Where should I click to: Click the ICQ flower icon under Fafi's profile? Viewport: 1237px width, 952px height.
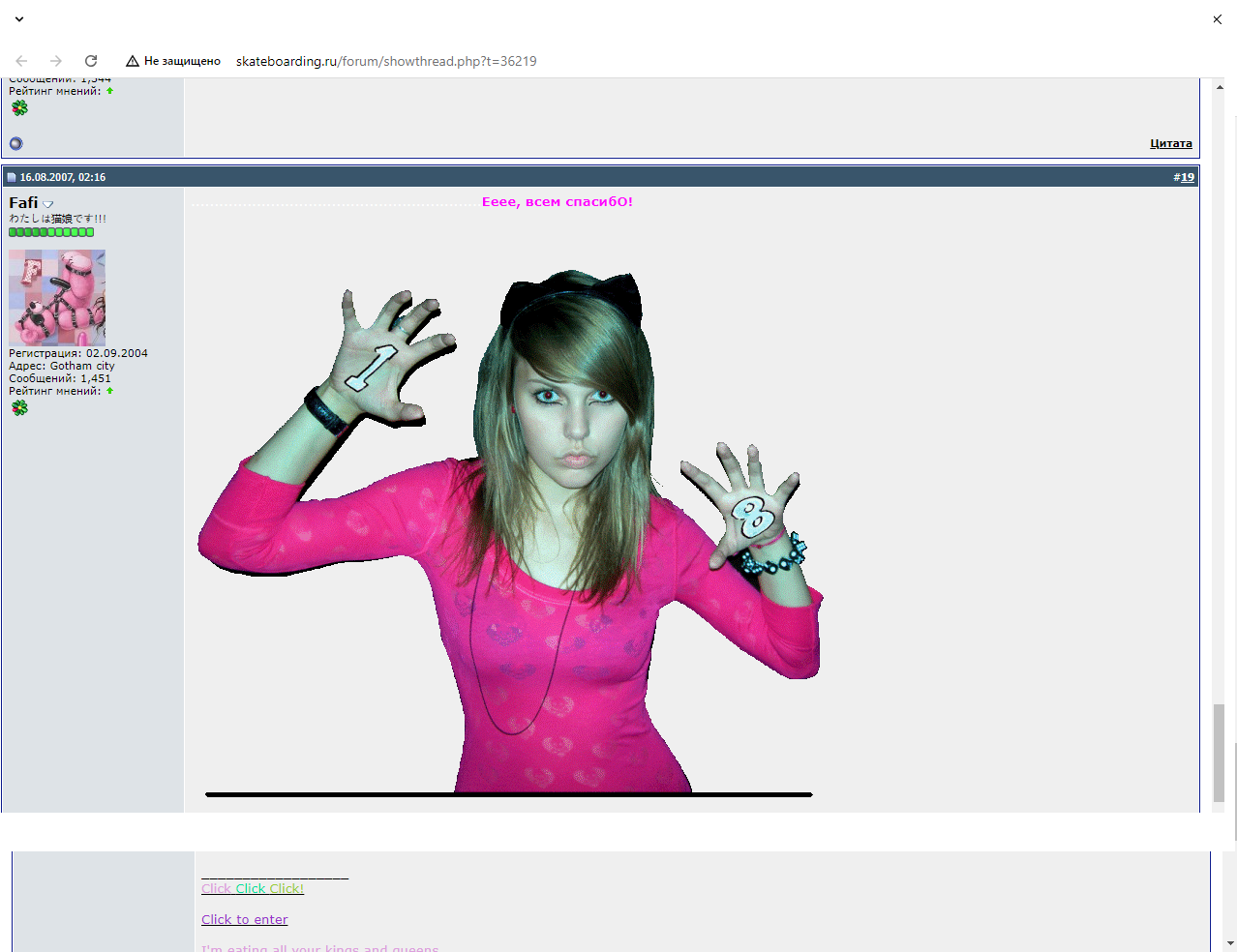pos(19,407)
